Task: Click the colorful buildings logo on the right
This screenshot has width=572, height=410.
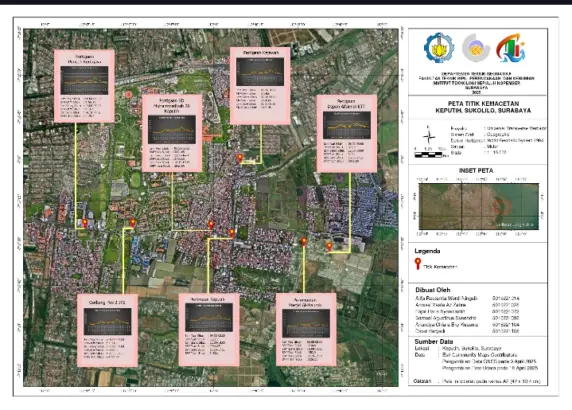Action: [510, 48]
